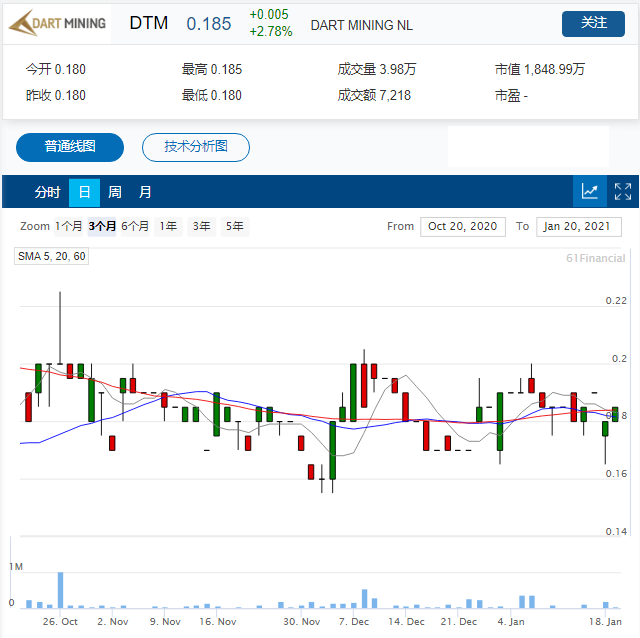This screenshot has width=640, height=638.
Task: Select the 月 monthly tab
Action: pos(145,192)
